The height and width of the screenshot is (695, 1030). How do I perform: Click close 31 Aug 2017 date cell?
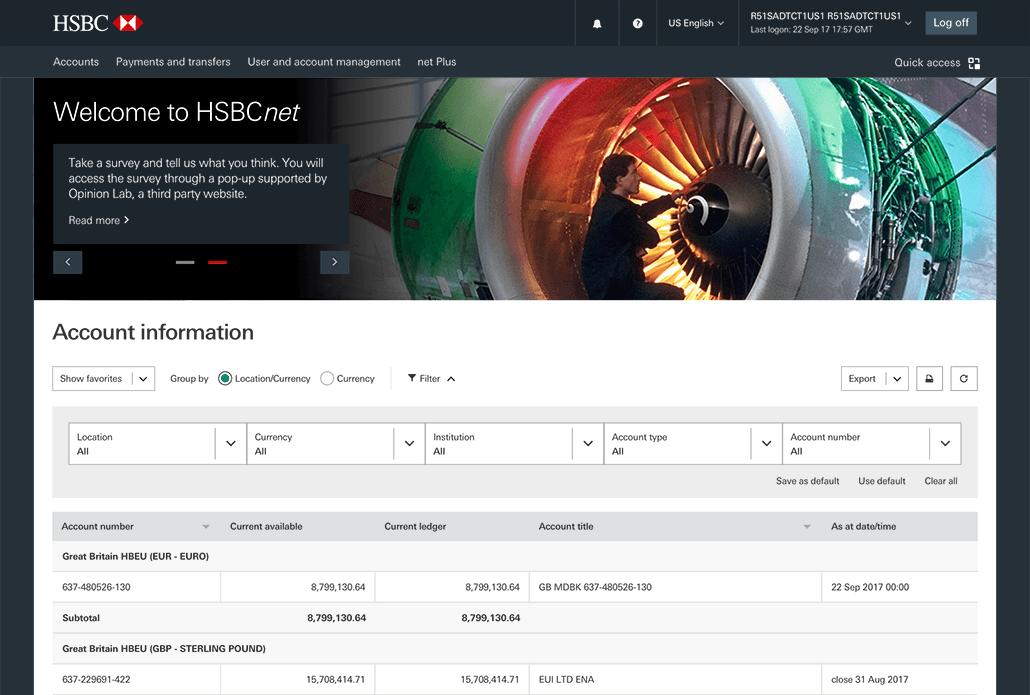870,679
